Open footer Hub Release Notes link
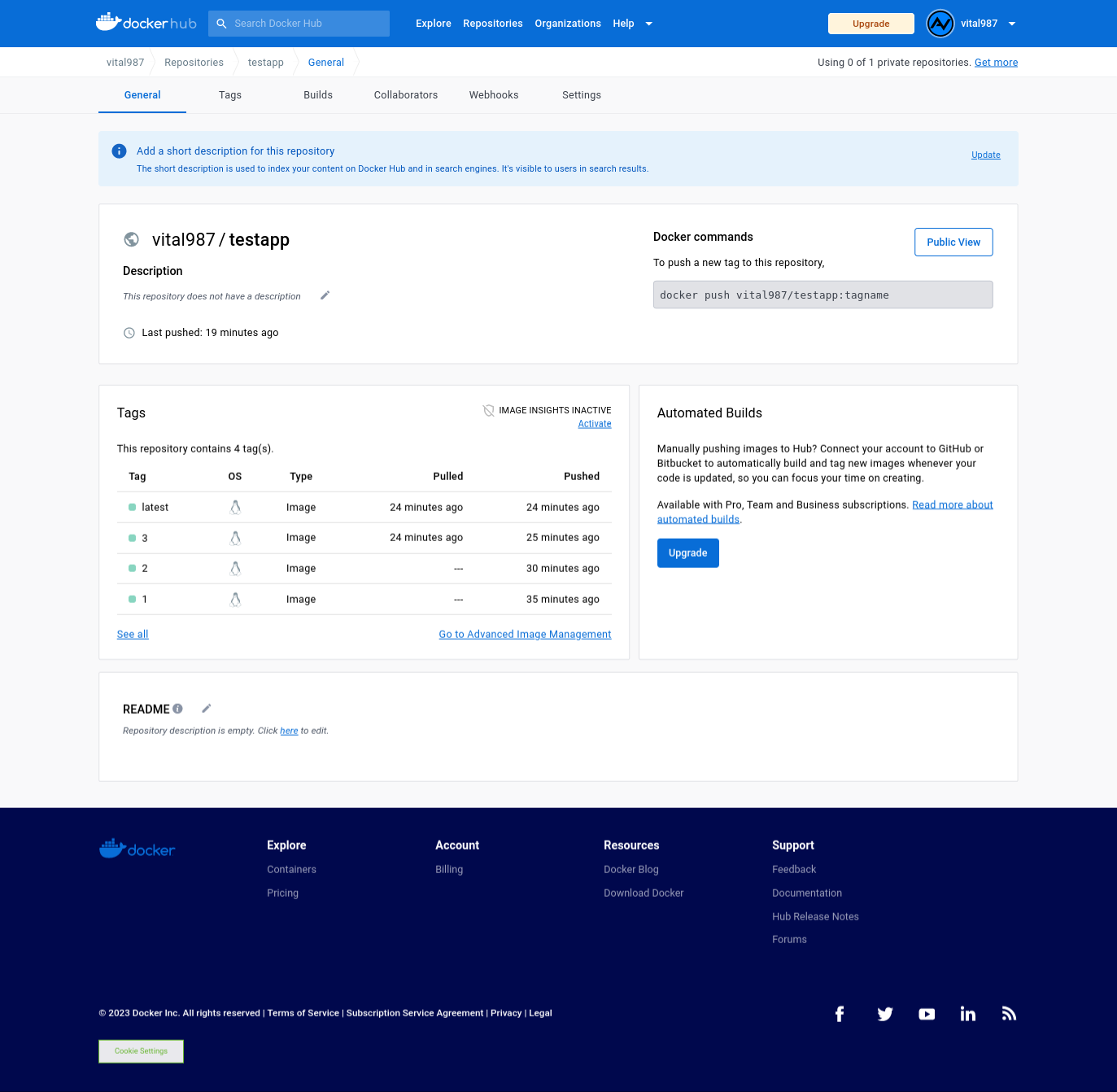 (x=815, y=917)
